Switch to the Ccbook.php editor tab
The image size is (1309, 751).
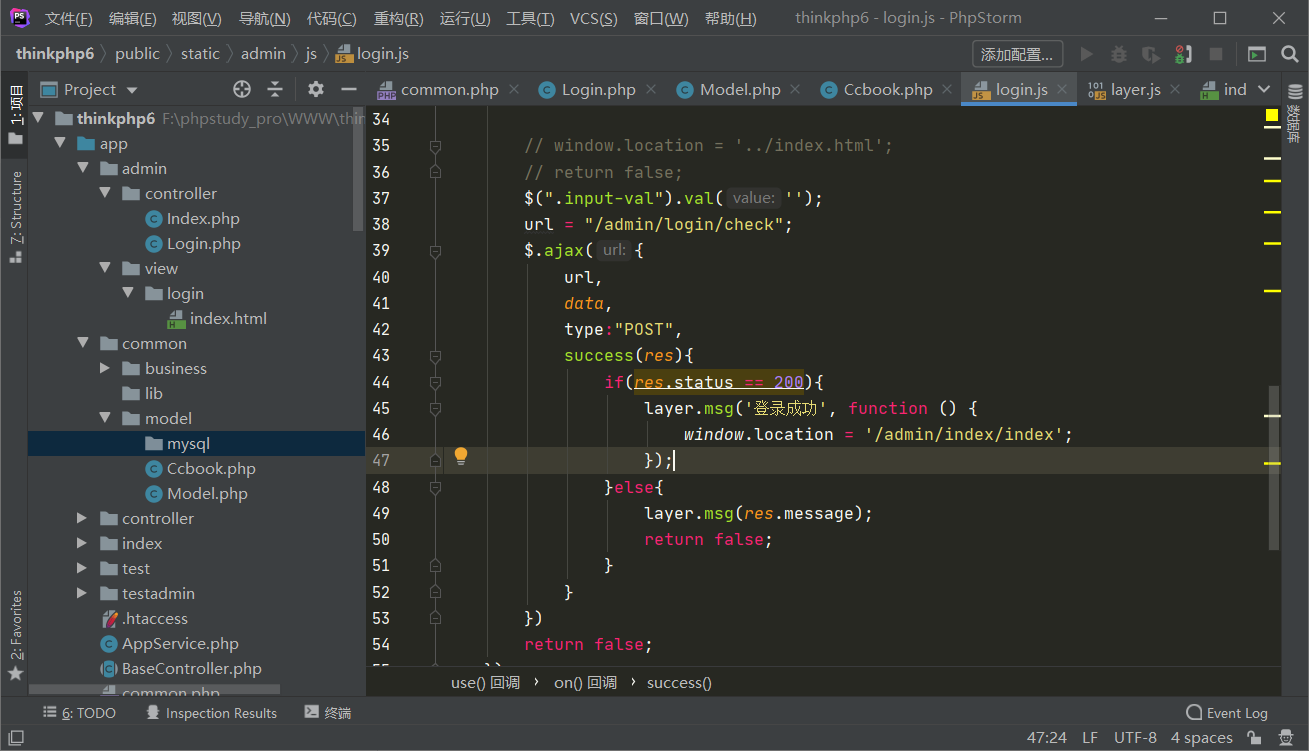click(886, 89)
